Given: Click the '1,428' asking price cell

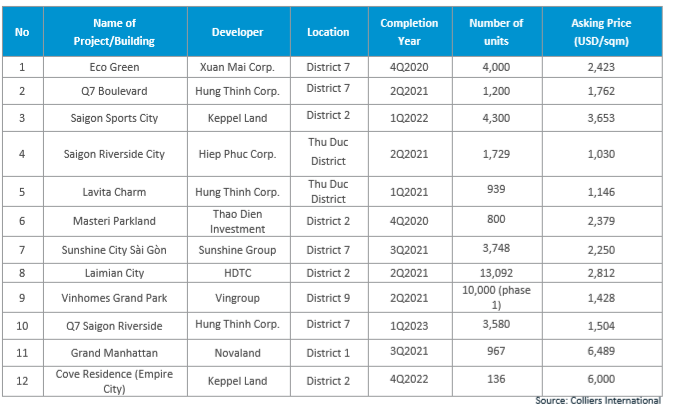Looking at the screenshot, I should (x=602, y=298).
